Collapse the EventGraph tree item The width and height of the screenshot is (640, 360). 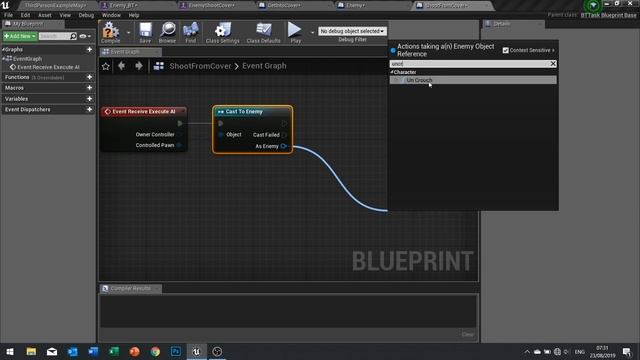pyautogui.click(x=4, y=59)
